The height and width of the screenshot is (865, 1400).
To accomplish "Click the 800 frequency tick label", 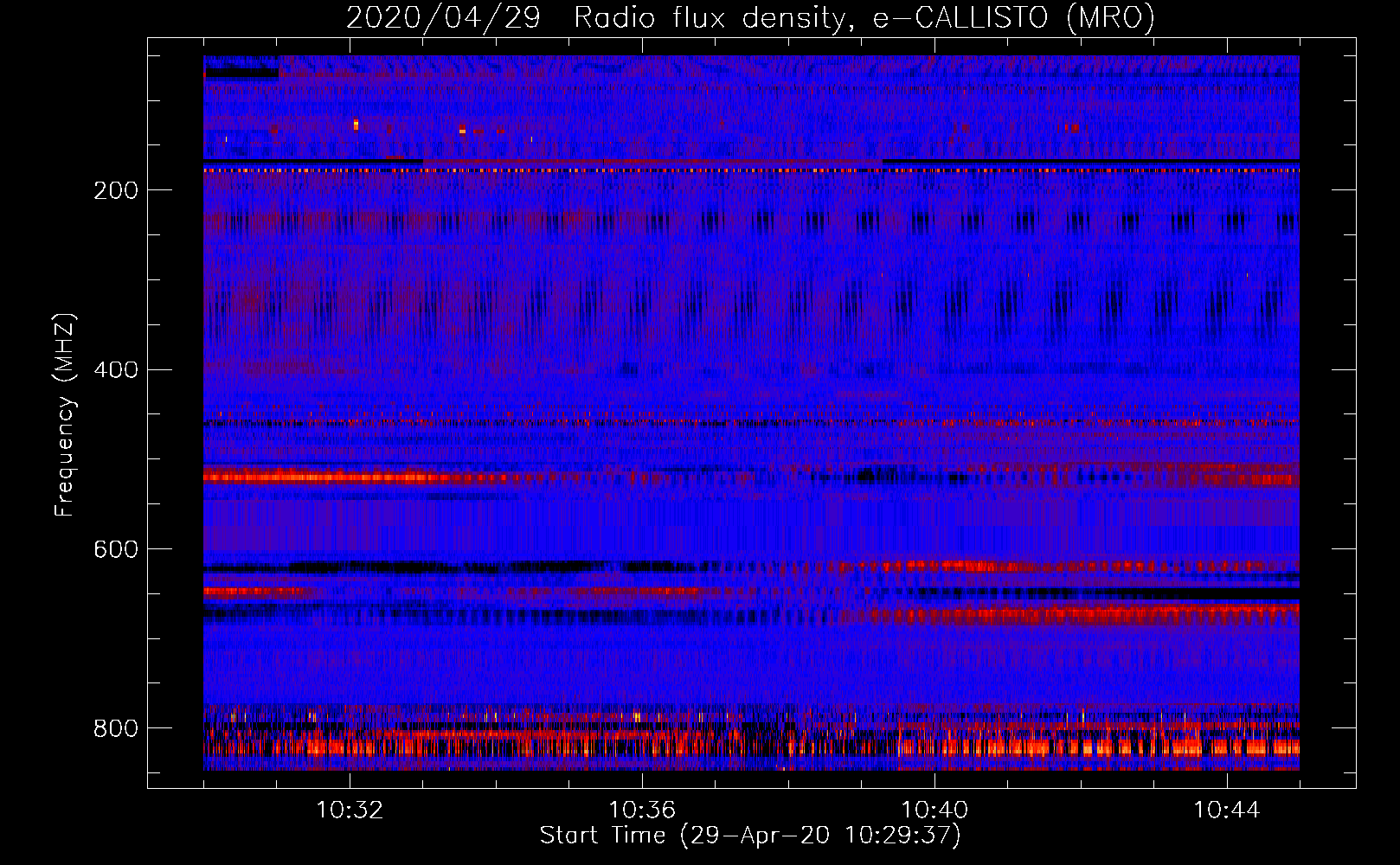I will coord(116,729).
